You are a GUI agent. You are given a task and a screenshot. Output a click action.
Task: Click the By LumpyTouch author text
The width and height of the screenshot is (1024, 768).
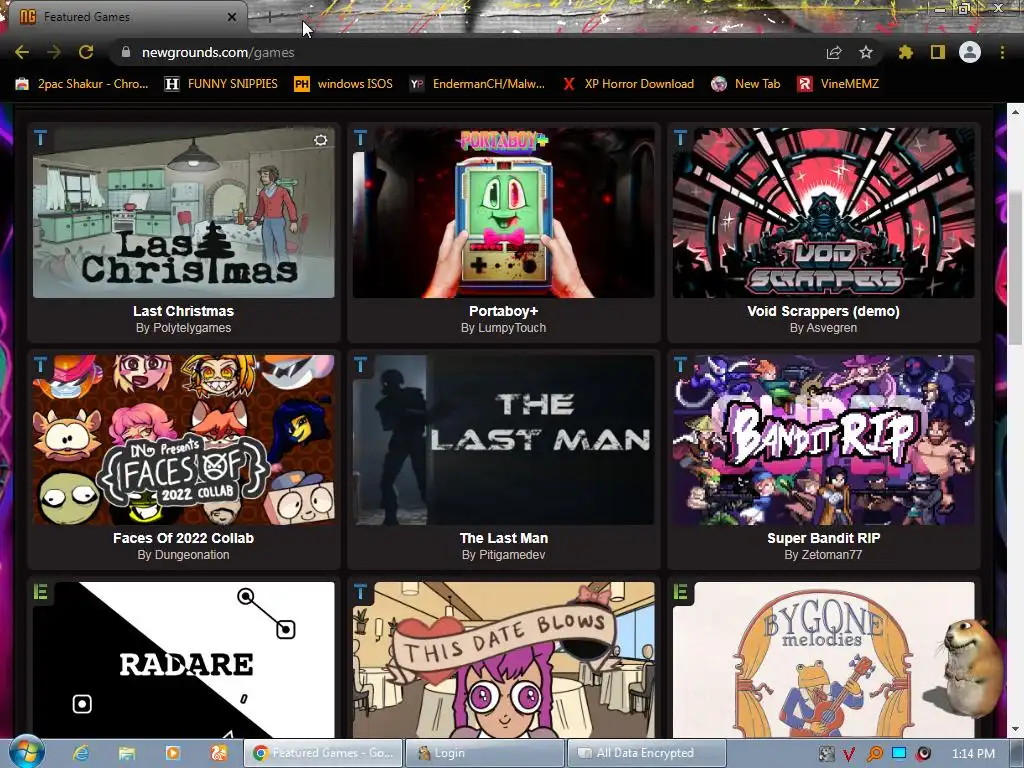pos(504,328)
